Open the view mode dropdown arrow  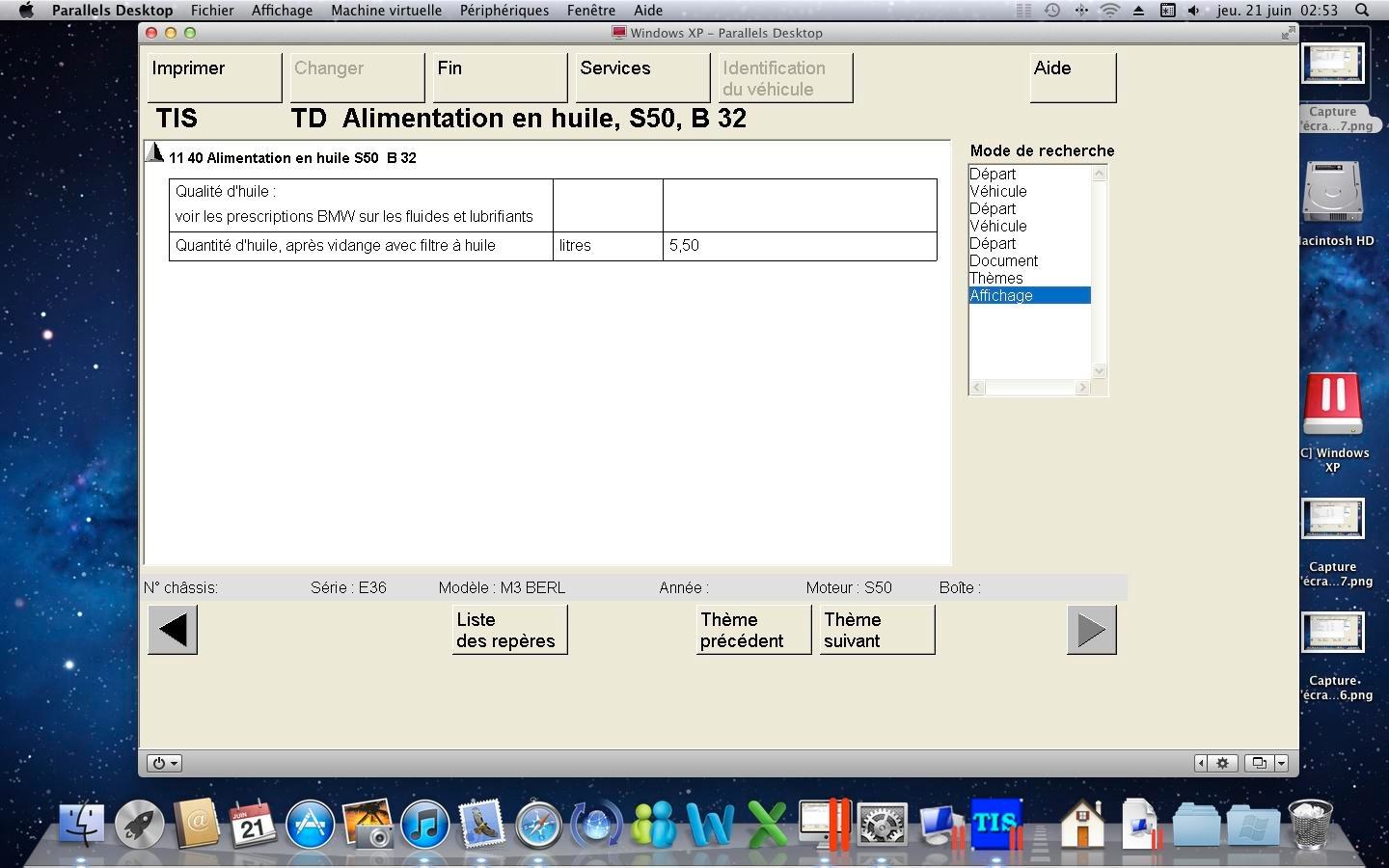pyautogui.click(x=1281, y=763)
